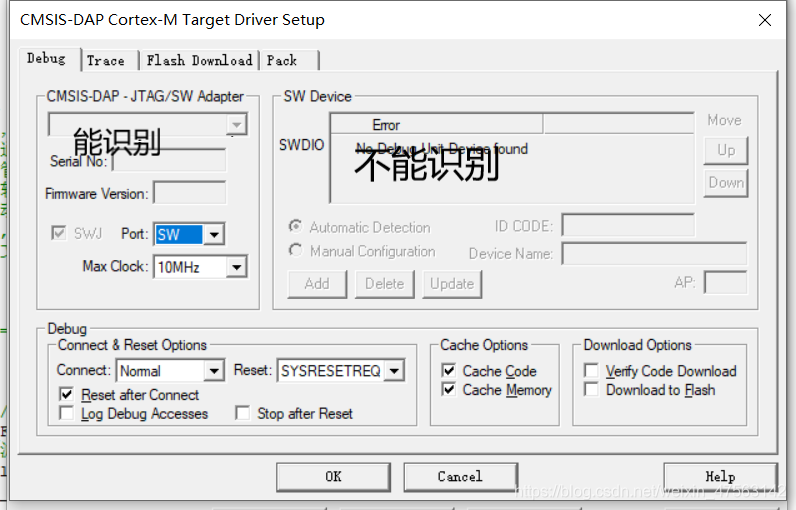The image size is (796, 510).
Task: Uncheck Reset after Connect
Action: [x=67, y=394]
